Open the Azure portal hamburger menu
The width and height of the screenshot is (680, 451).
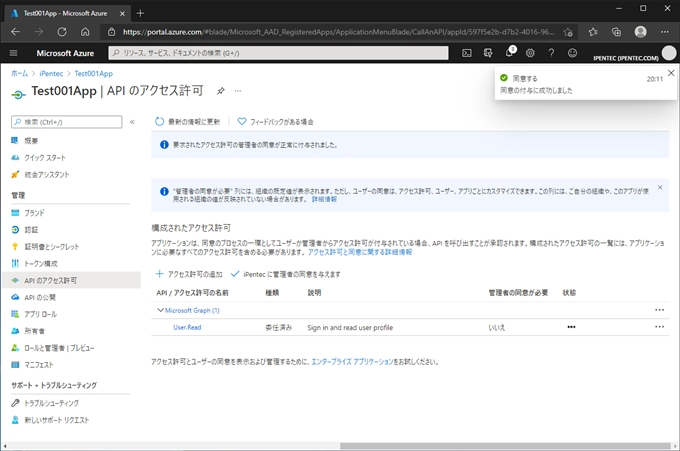click(x=13, y=53)
